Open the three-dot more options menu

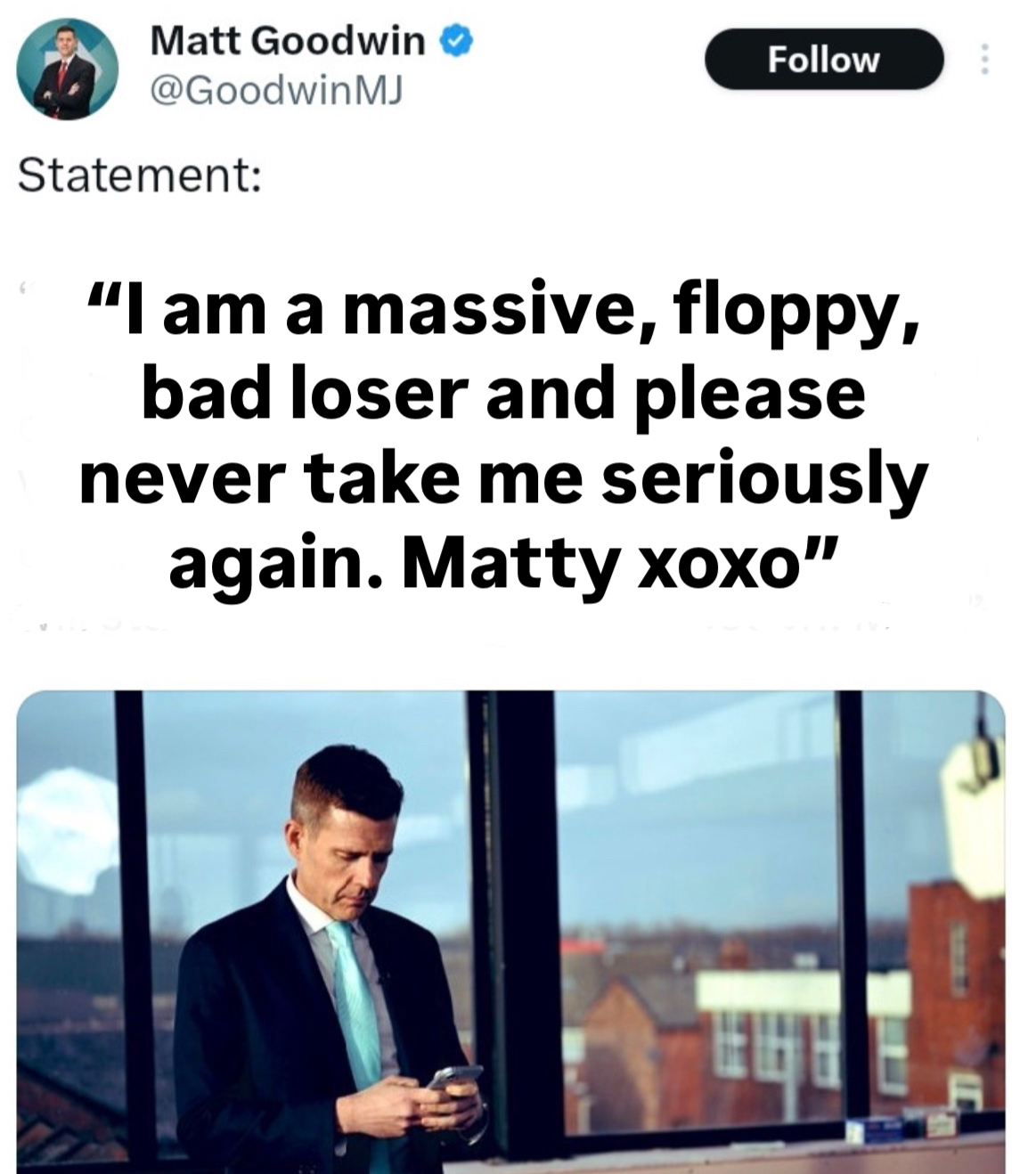tap(984, 60)
